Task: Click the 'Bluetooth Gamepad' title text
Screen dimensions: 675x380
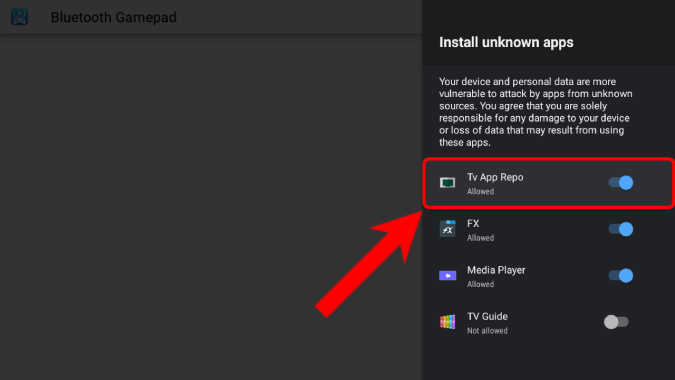Action: tap(114, 17)
